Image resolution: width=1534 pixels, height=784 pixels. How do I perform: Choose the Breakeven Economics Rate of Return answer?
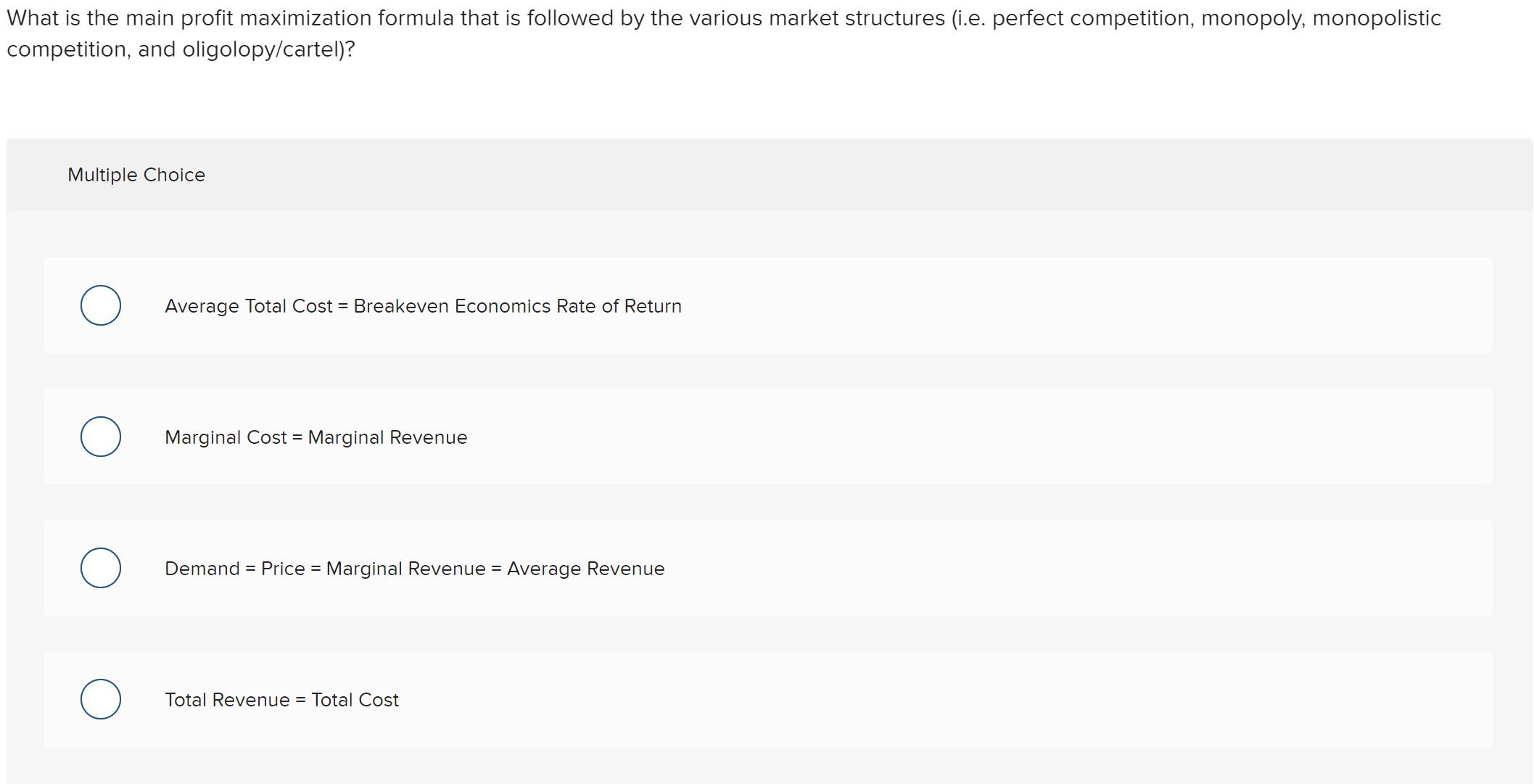pos(423,305)
